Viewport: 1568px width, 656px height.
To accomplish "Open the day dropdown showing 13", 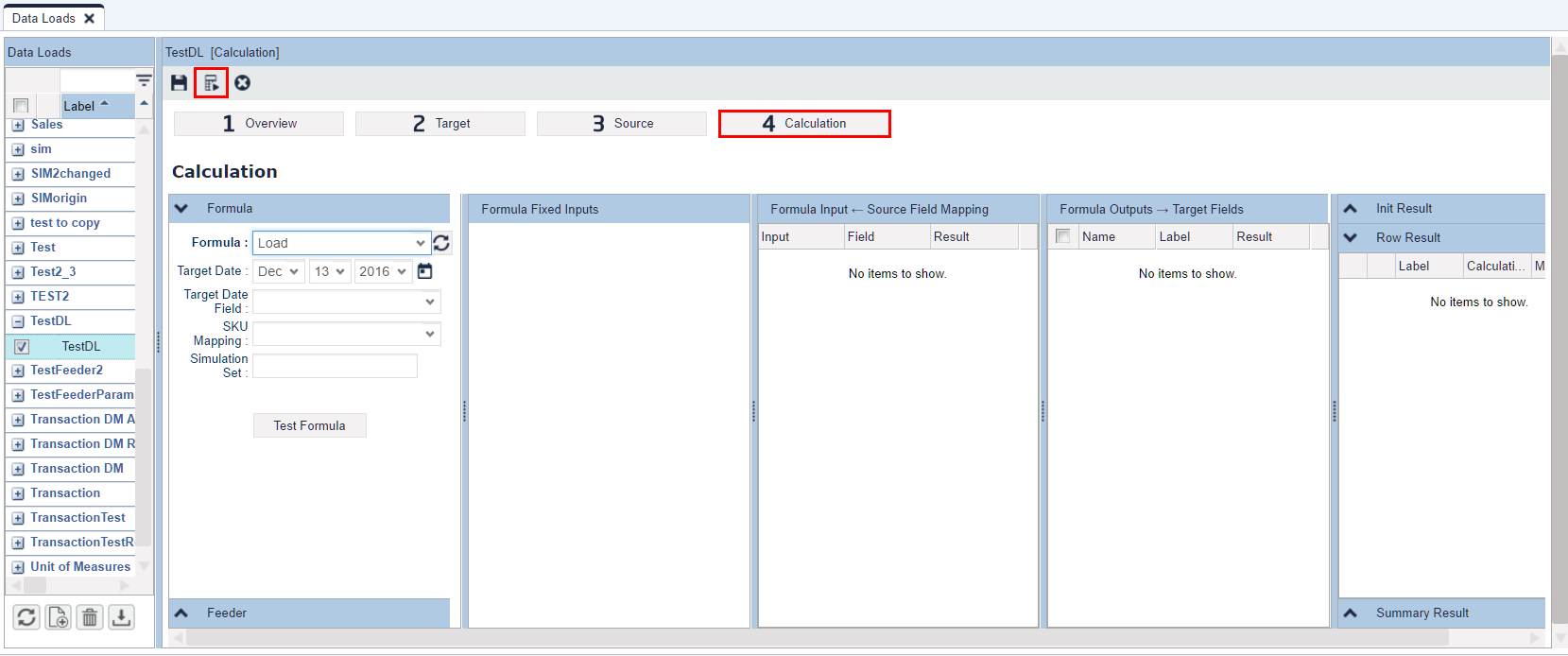I will tap(330, 271).
